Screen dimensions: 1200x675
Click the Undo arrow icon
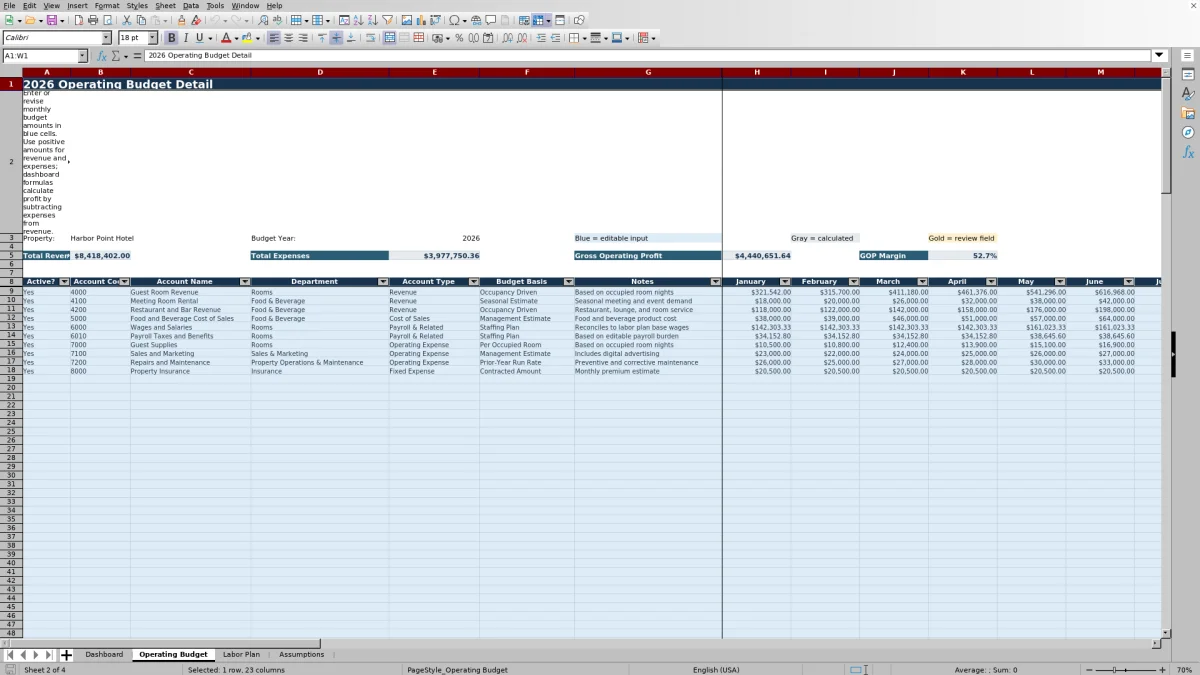214,20
